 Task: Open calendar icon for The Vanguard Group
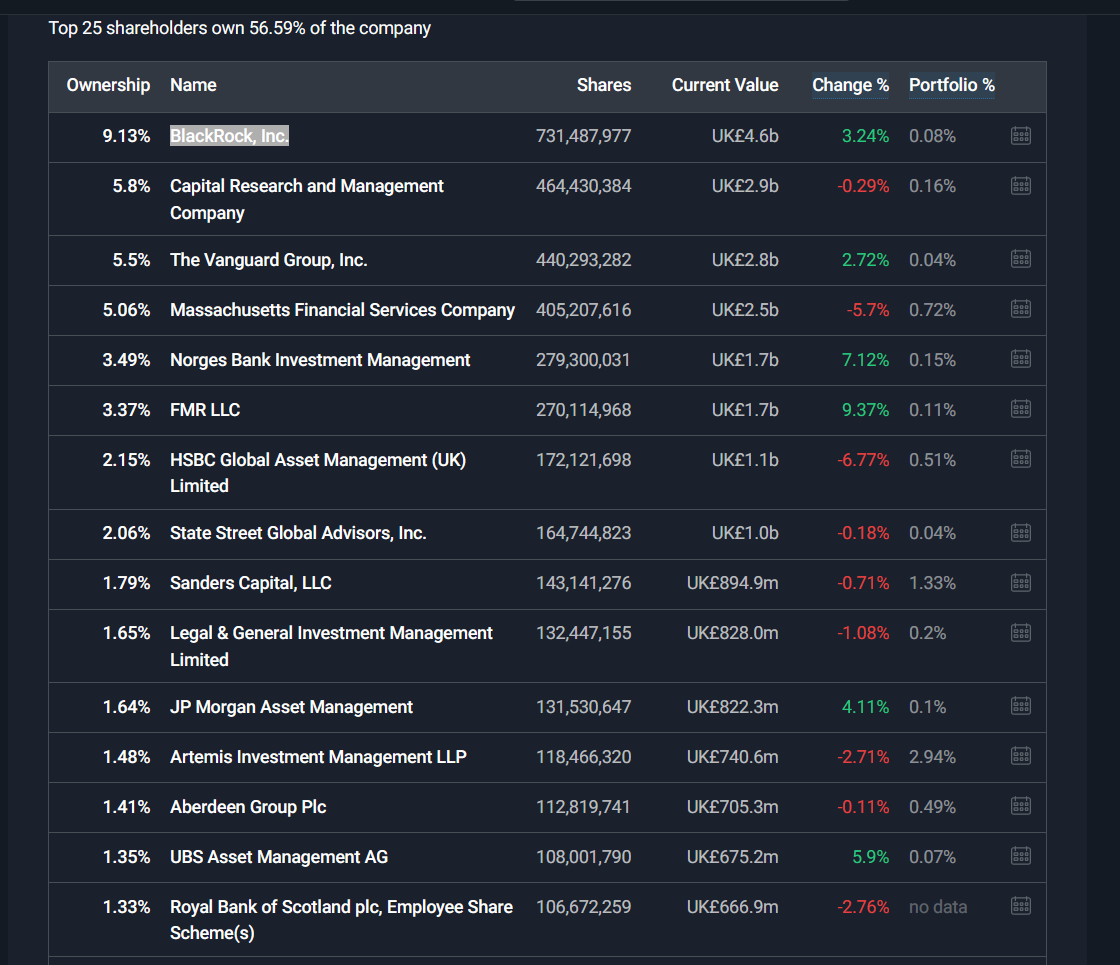click(x=1020, y=260)
